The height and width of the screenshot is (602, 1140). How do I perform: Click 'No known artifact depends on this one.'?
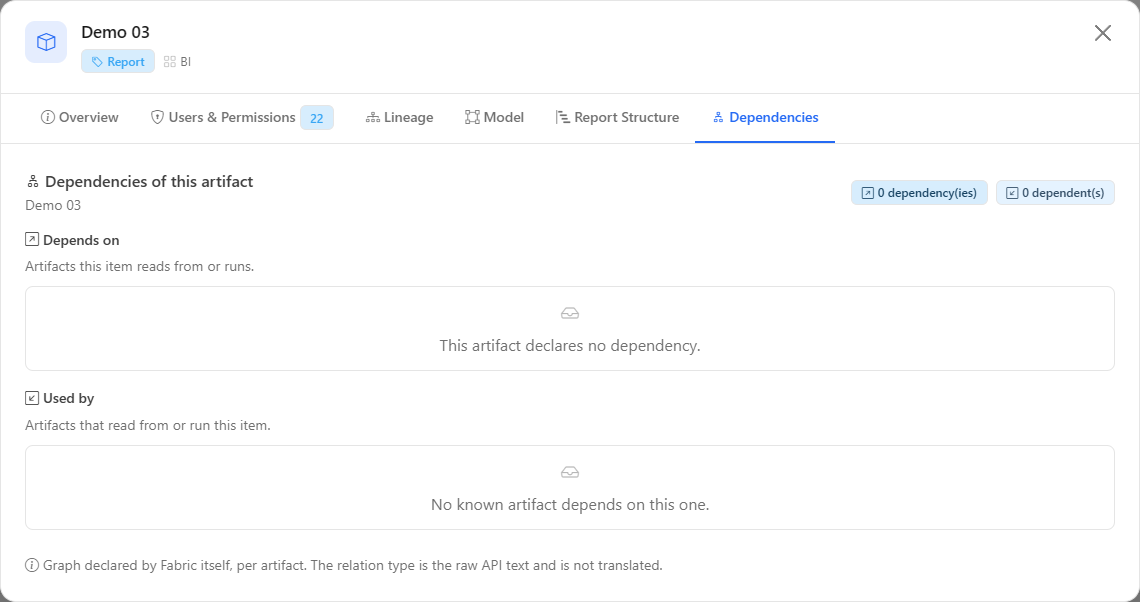[570, 505]
